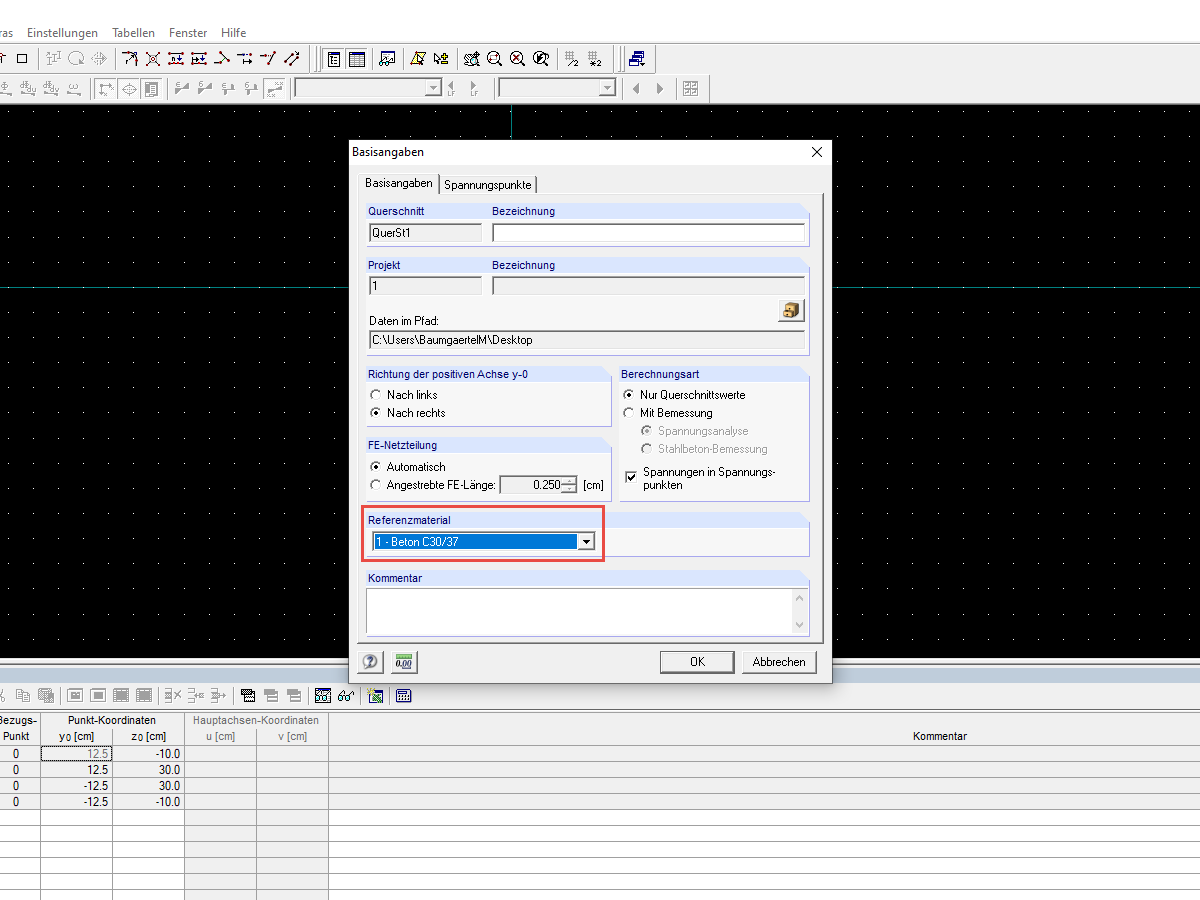
Task: Click the 'Kommentar' table column header
Action: (940, 736)
